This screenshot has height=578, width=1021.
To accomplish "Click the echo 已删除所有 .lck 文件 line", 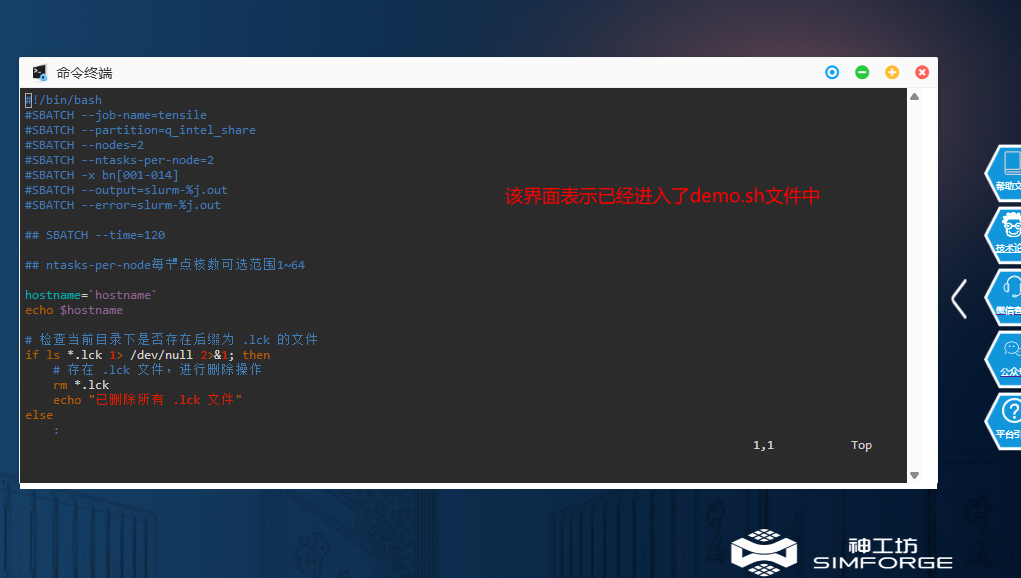I will [x=147, y=400].
